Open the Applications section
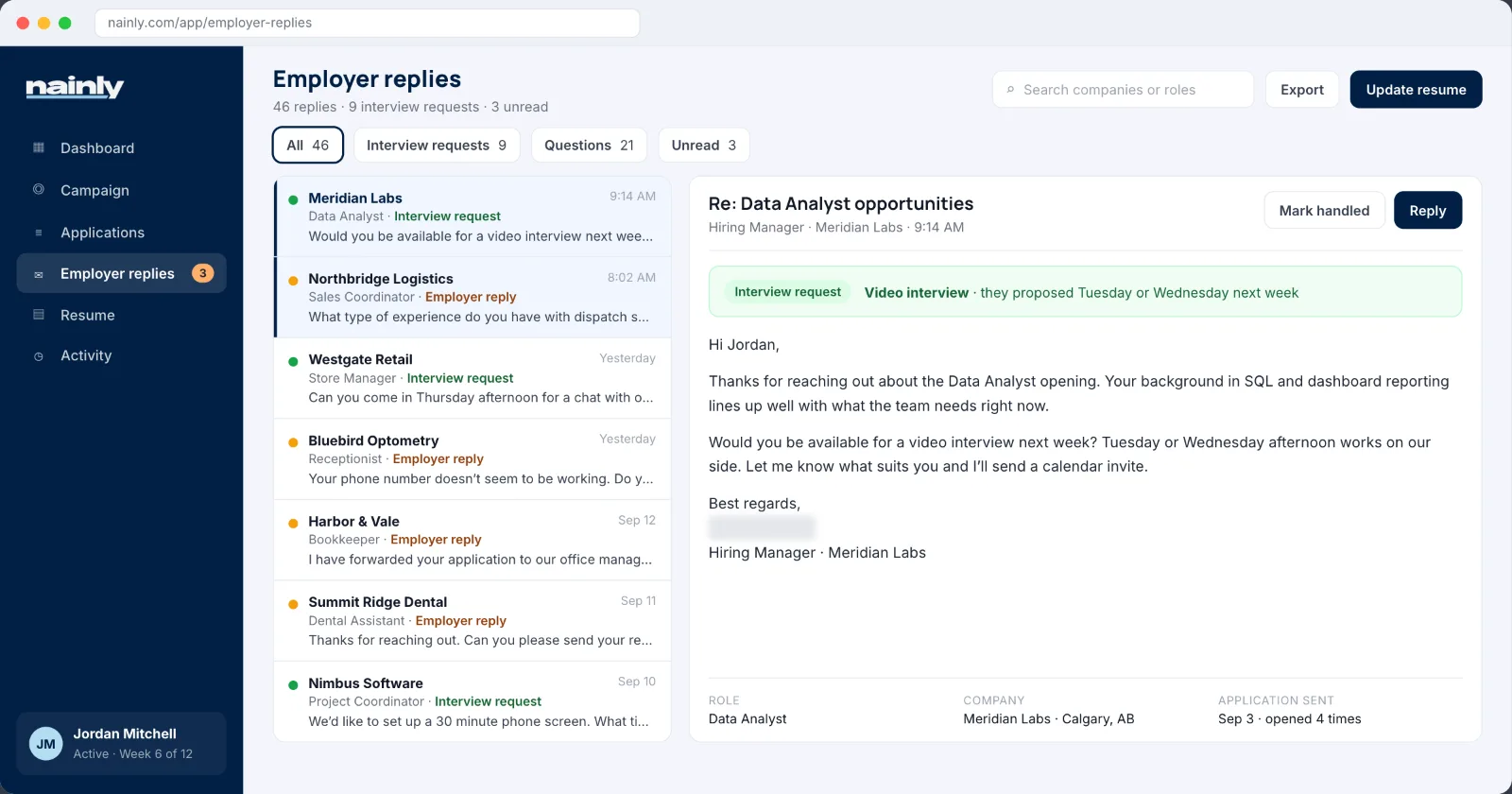 pos(121,233)
